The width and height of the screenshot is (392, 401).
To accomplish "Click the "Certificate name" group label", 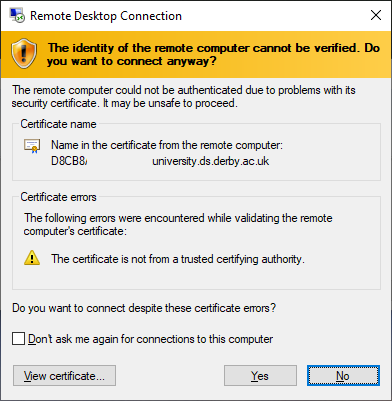I will tap(58, 124).
